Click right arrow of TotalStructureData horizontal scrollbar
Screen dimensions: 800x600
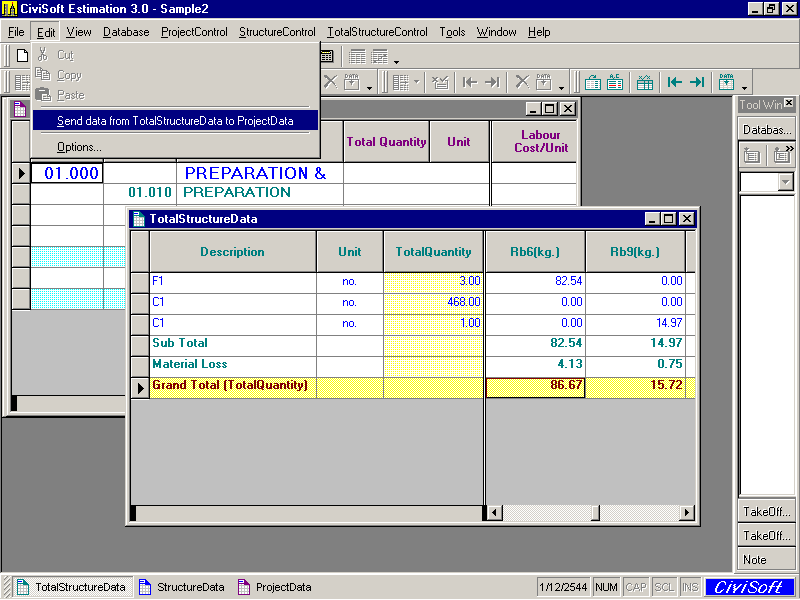[x=687, y=512]
